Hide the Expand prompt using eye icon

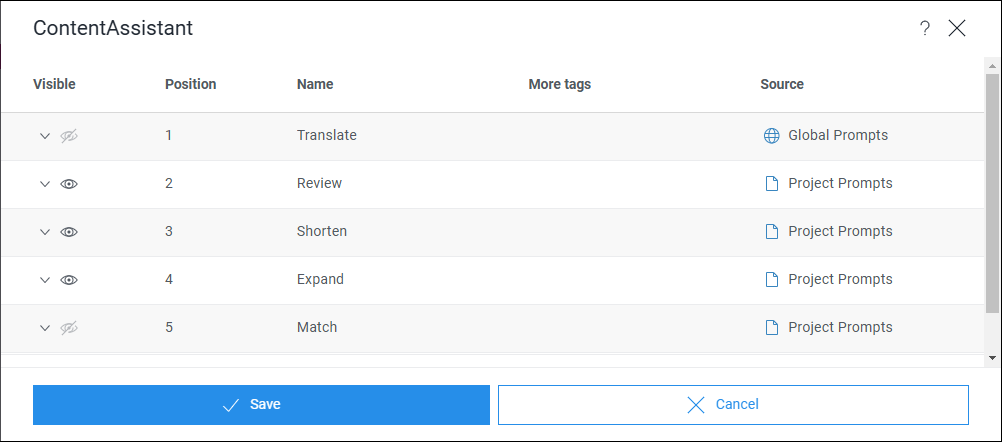pos(69,280)
